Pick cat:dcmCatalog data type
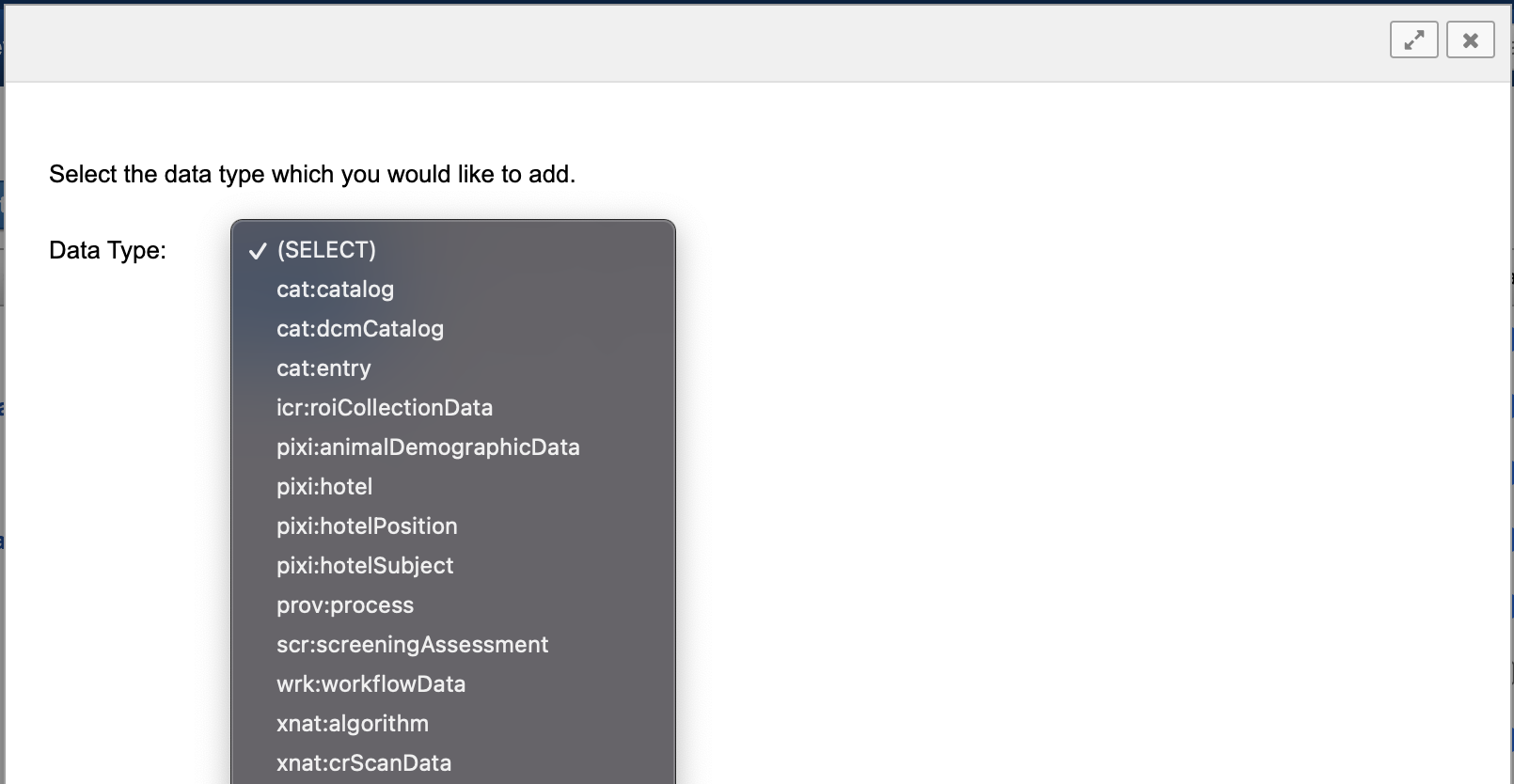This screenshot has height=784, width=1514. pos(359,329)
